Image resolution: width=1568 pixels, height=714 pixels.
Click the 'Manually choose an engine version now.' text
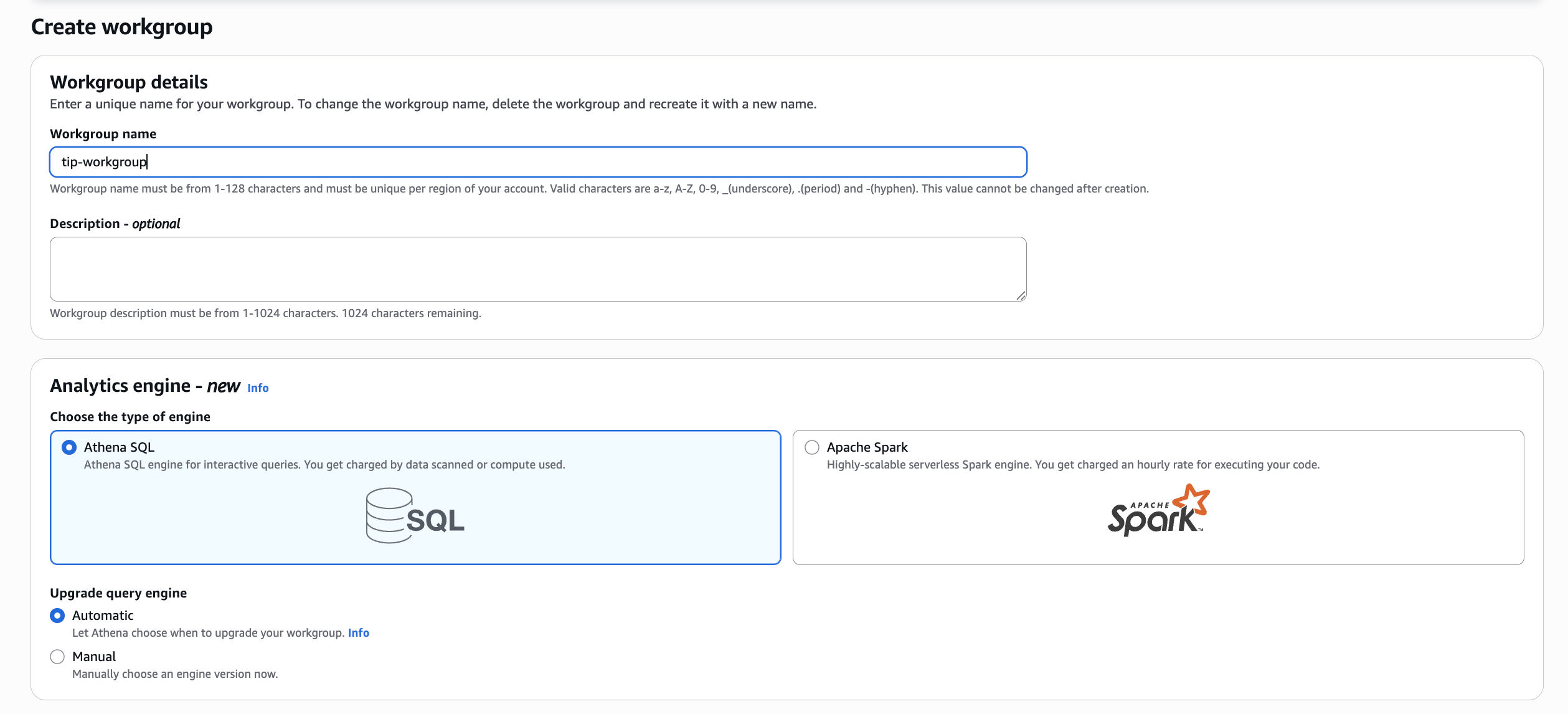[x=175, y=674]
